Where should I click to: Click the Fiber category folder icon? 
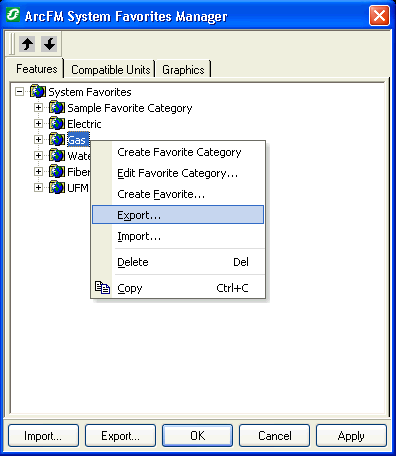(x=57, y=172)
